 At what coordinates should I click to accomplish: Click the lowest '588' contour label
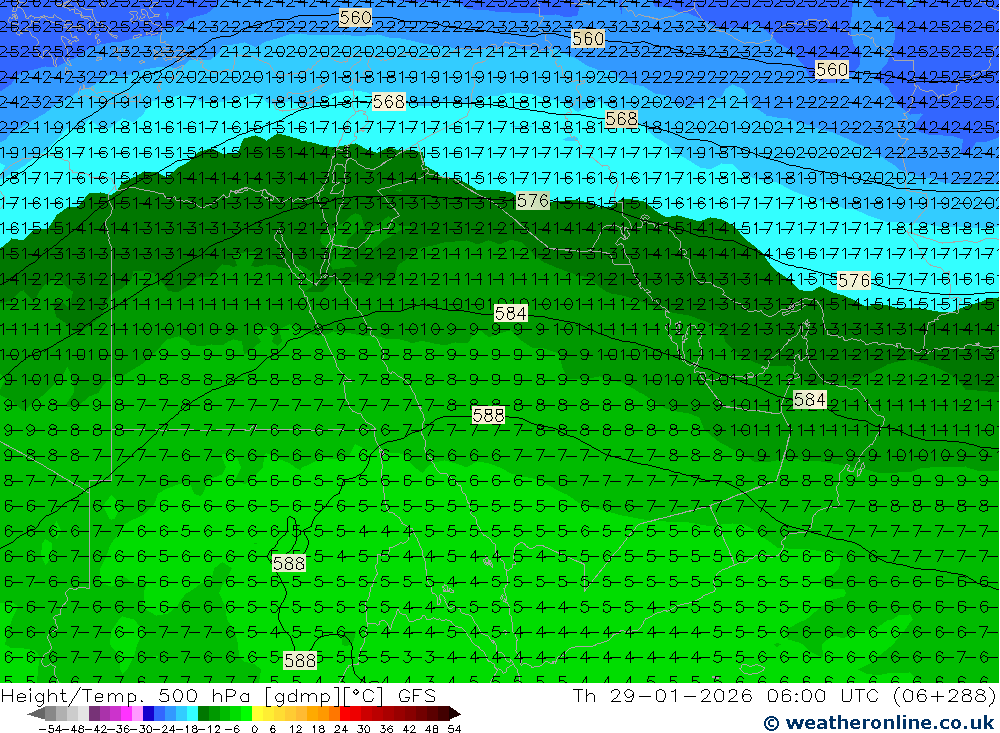pyautogui.click(x=300, y=660)
